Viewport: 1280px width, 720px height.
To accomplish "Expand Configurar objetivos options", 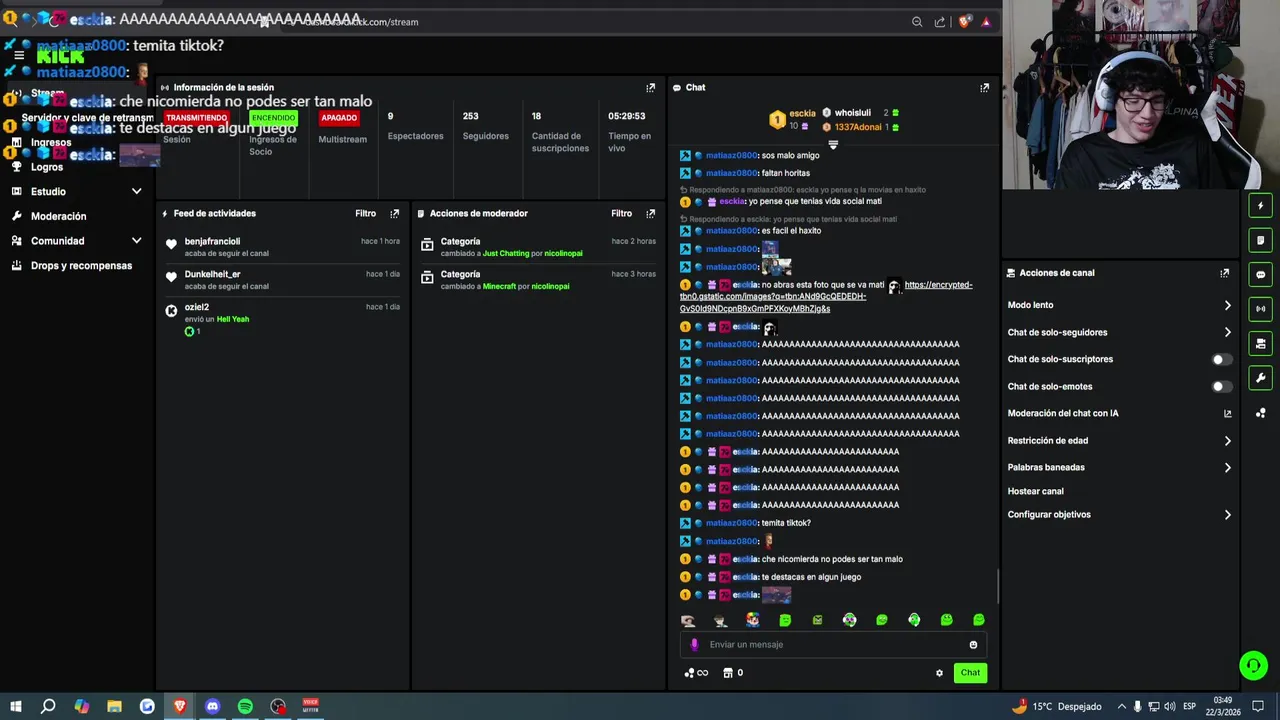I will 1227,515.
